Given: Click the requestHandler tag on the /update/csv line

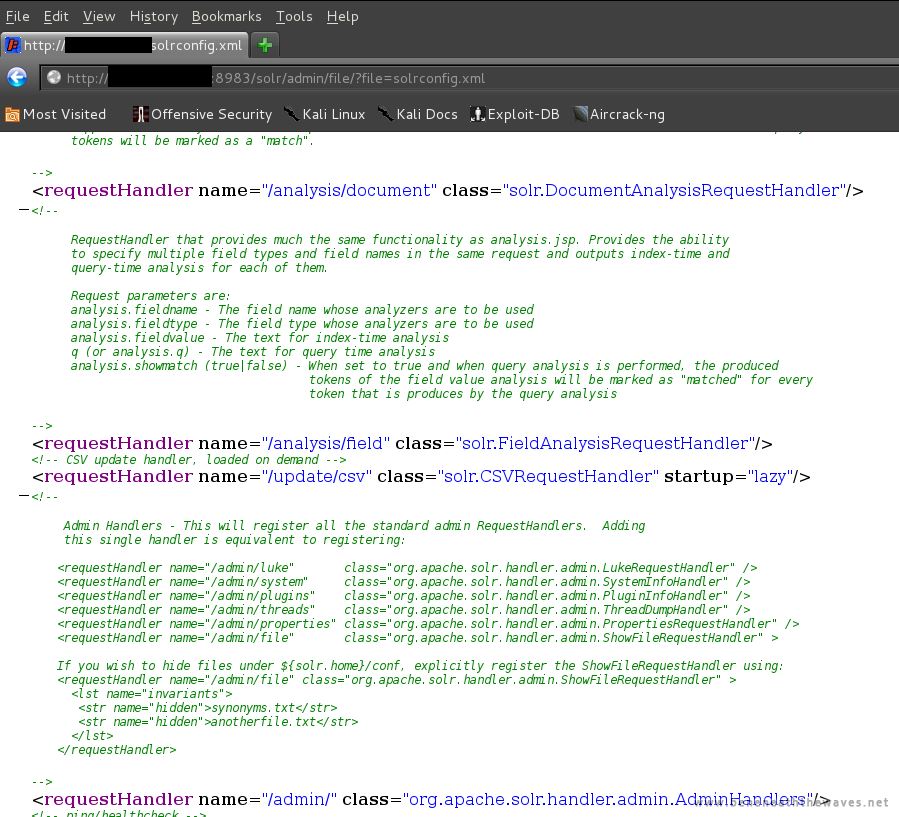Looking at the screenshot, I should click(118, 476).
